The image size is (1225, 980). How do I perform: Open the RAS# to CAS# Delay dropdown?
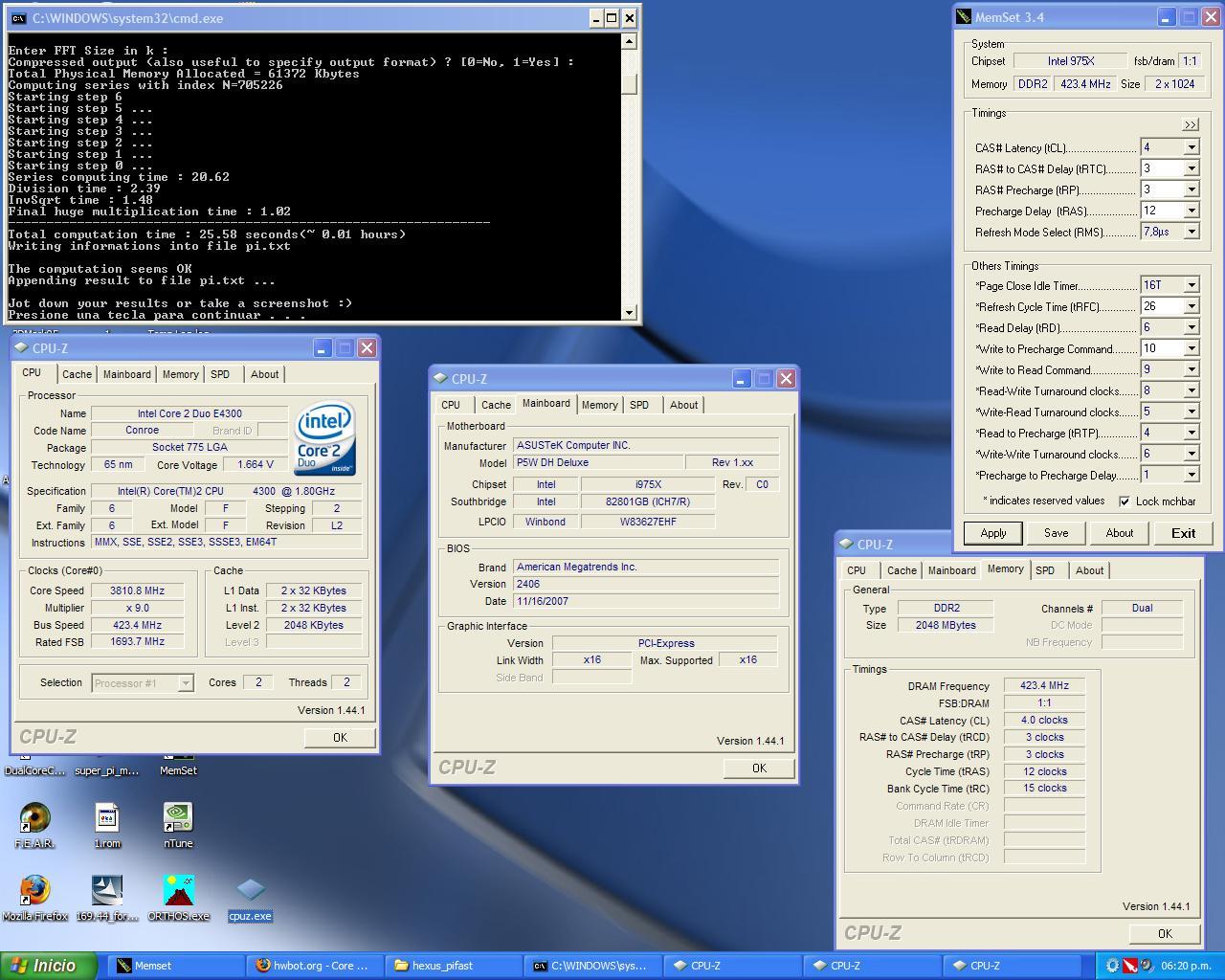(1192, 168)
